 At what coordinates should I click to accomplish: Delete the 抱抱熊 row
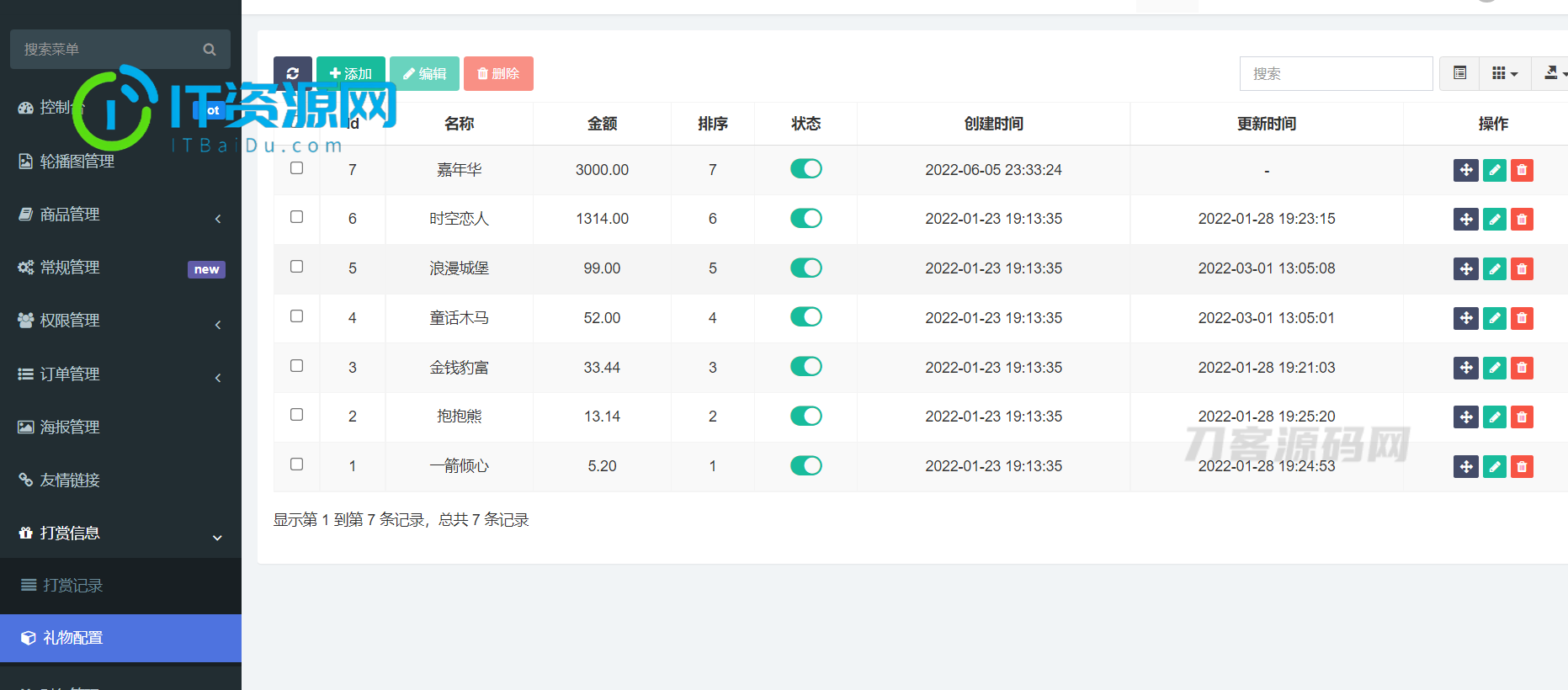pos(1522,417)
